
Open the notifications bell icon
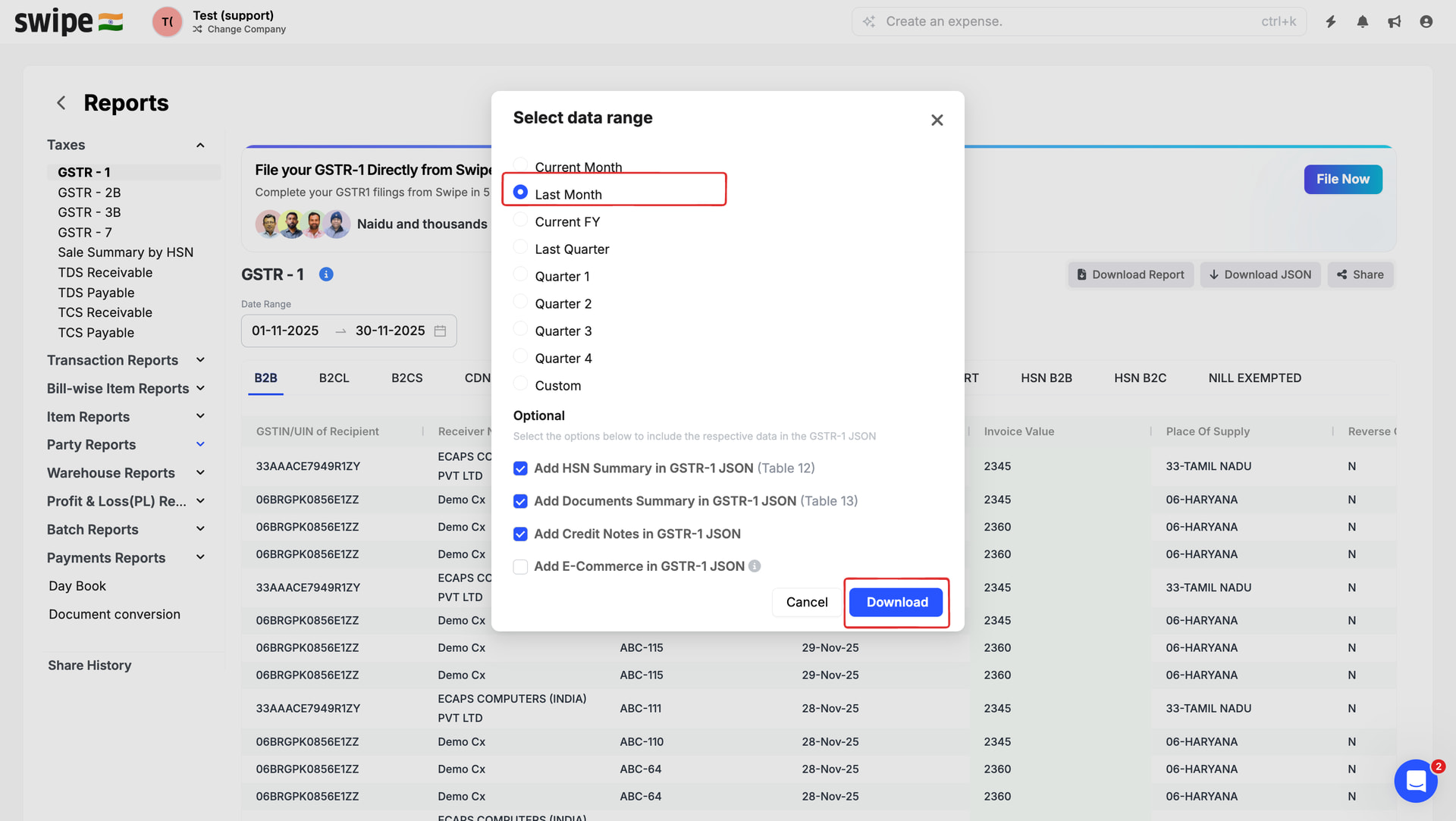coord(1363,22)
